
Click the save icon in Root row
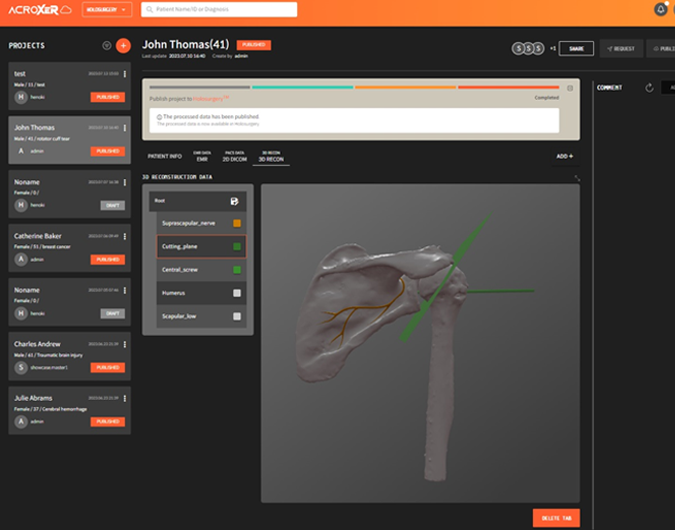pyautogui.click(x=235, y=201)
